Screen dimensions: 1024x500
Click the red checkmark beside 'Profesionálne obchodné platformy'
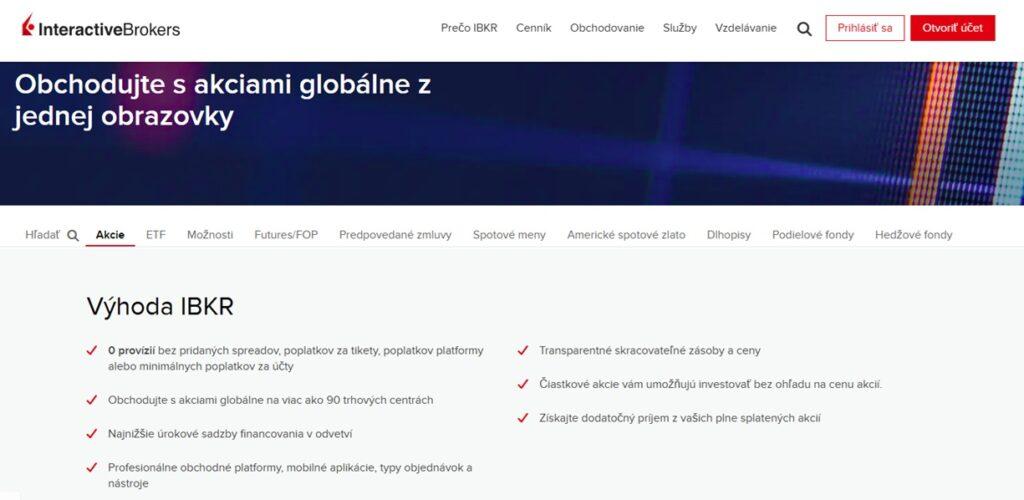tap(91, 468)
